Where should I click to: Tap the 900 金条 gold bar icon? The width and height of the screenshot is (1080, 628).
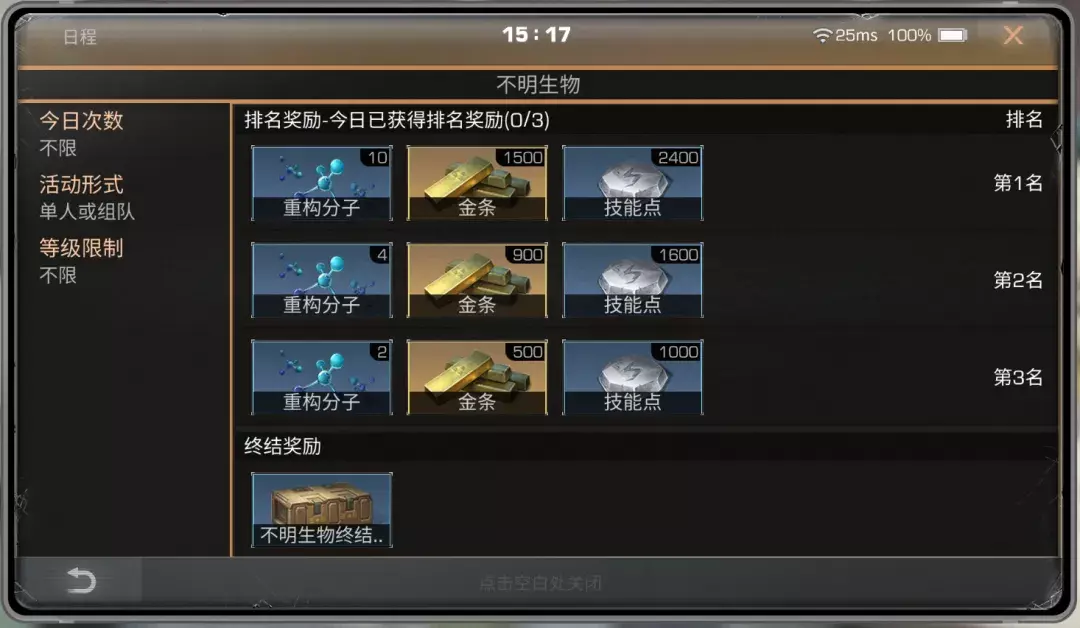tap(477, 280)
